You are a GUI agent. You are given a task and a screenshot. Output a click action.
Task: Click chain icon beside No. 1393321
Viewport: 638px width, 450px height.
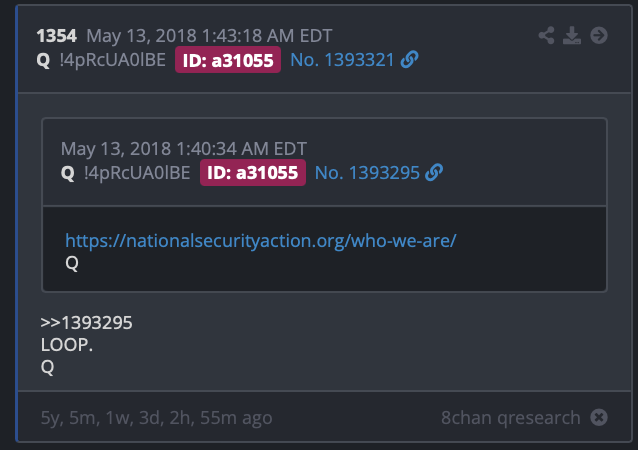(x=409, y=60)
